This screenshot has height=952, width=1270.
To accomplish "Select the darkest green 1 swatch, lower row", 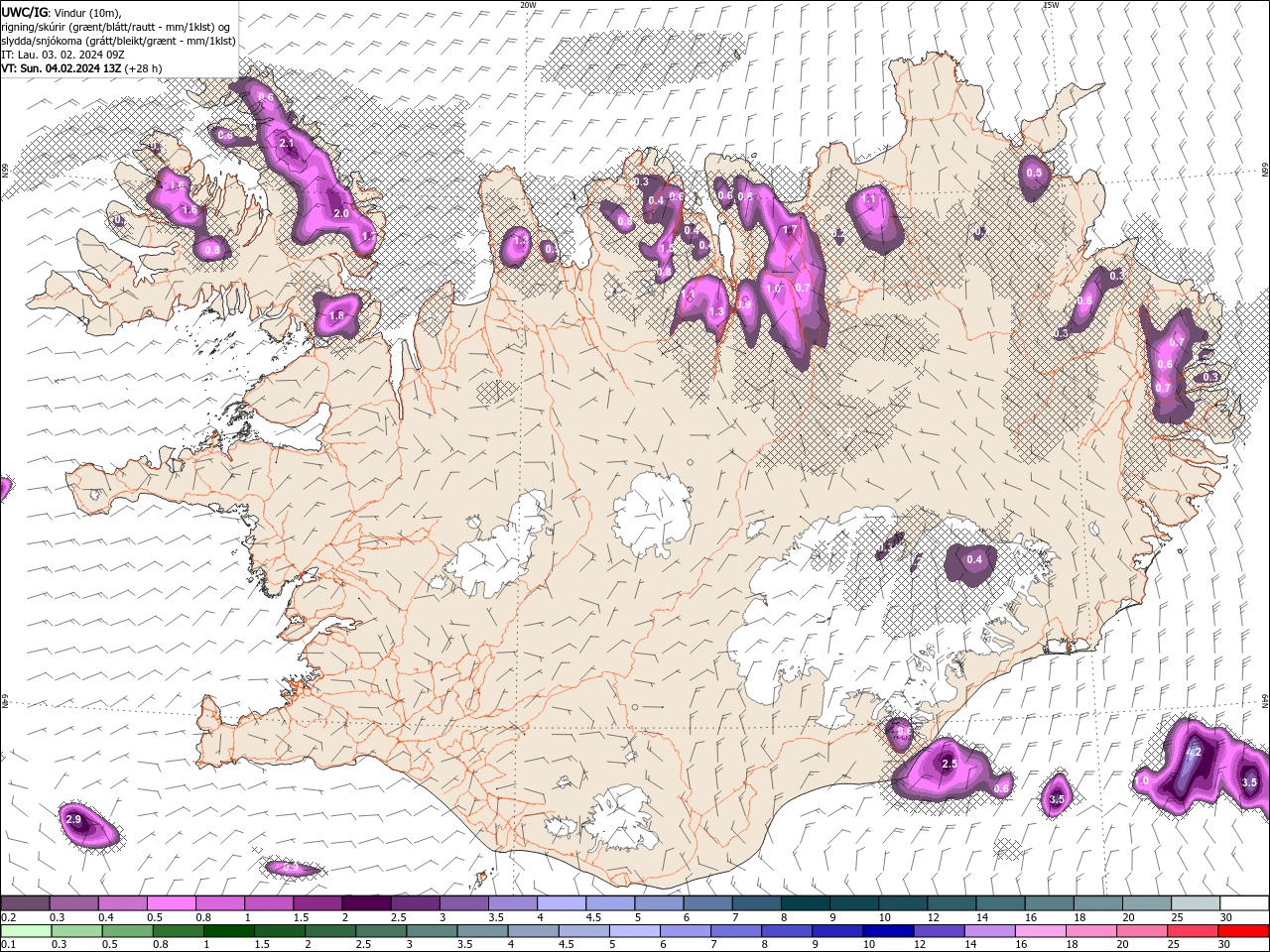I will [228, 931].
